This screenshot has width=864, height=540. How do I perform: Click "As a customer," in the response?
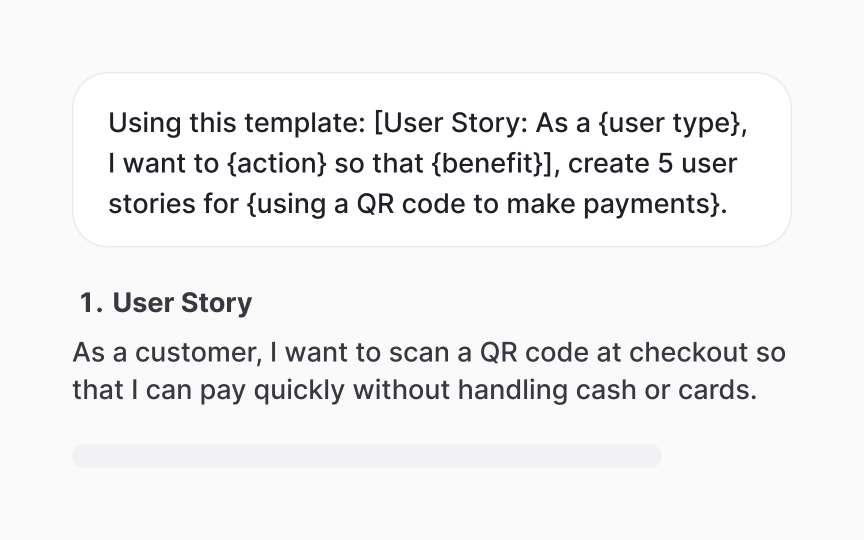pos(168,353)
